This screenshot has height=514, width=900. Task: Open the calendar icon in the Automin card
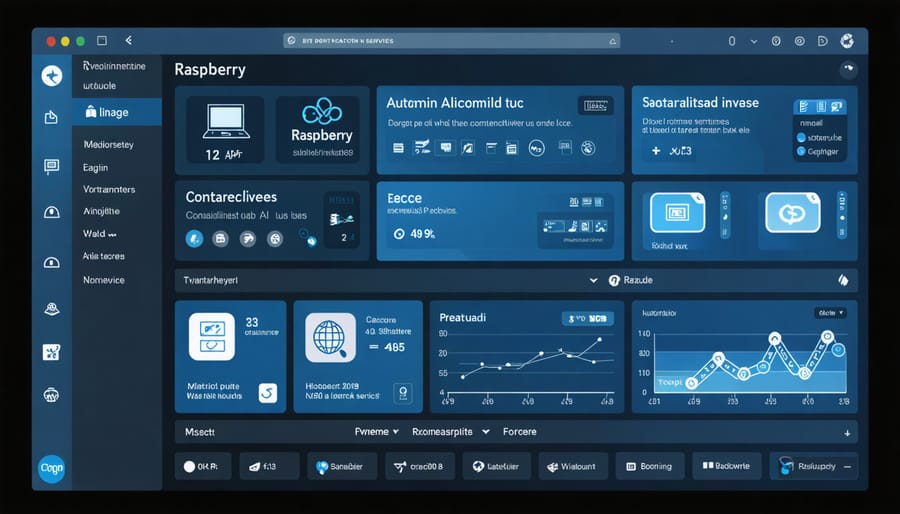(x=511, y=149)
